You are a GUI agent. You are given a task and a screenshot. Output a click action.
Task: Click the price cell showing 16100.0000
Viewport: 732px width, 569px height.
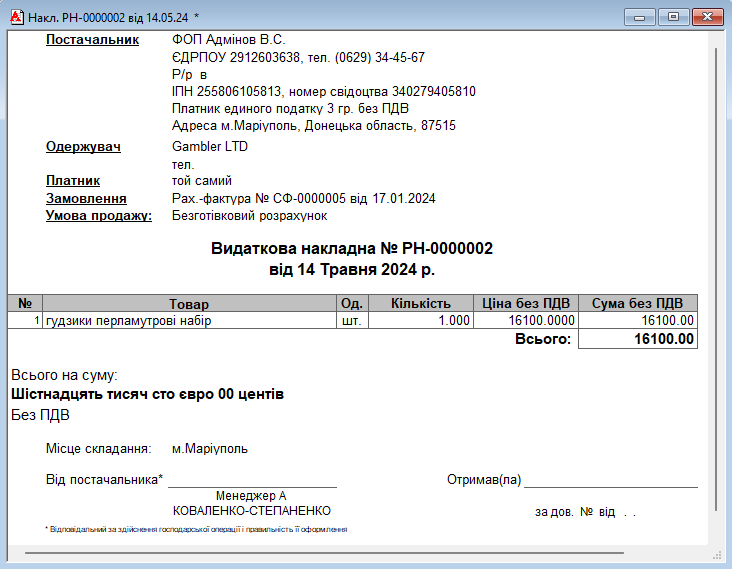click(525, 321)
